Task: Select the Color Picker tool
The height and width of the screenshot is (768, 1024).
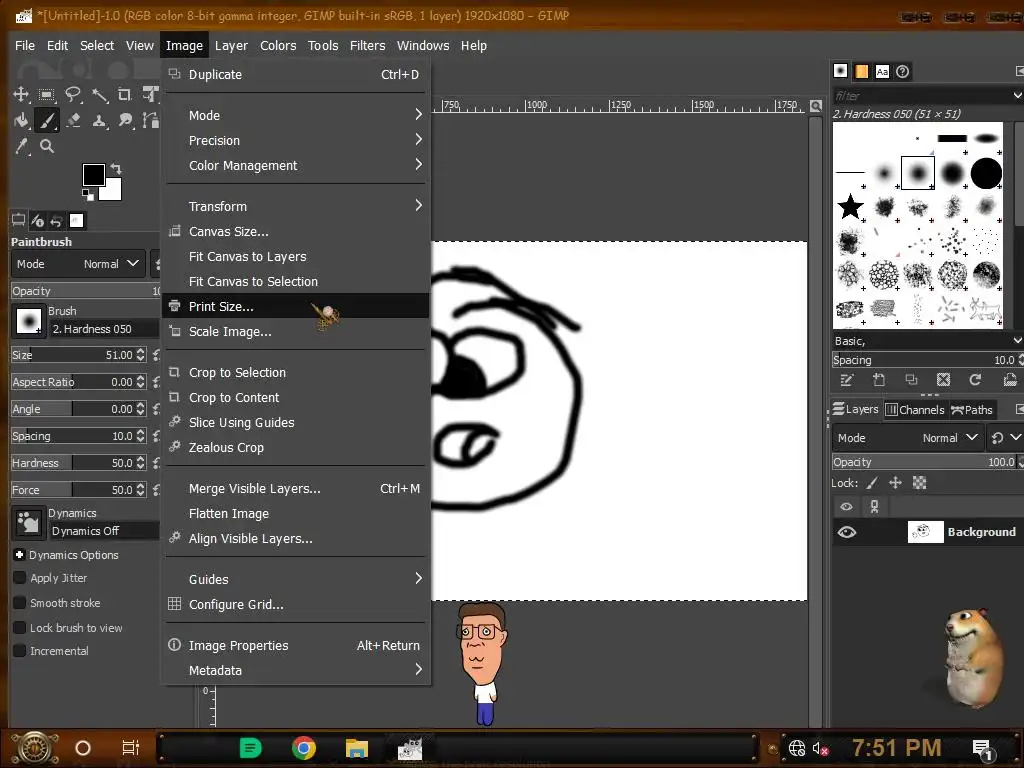Action: pos(21,146)
